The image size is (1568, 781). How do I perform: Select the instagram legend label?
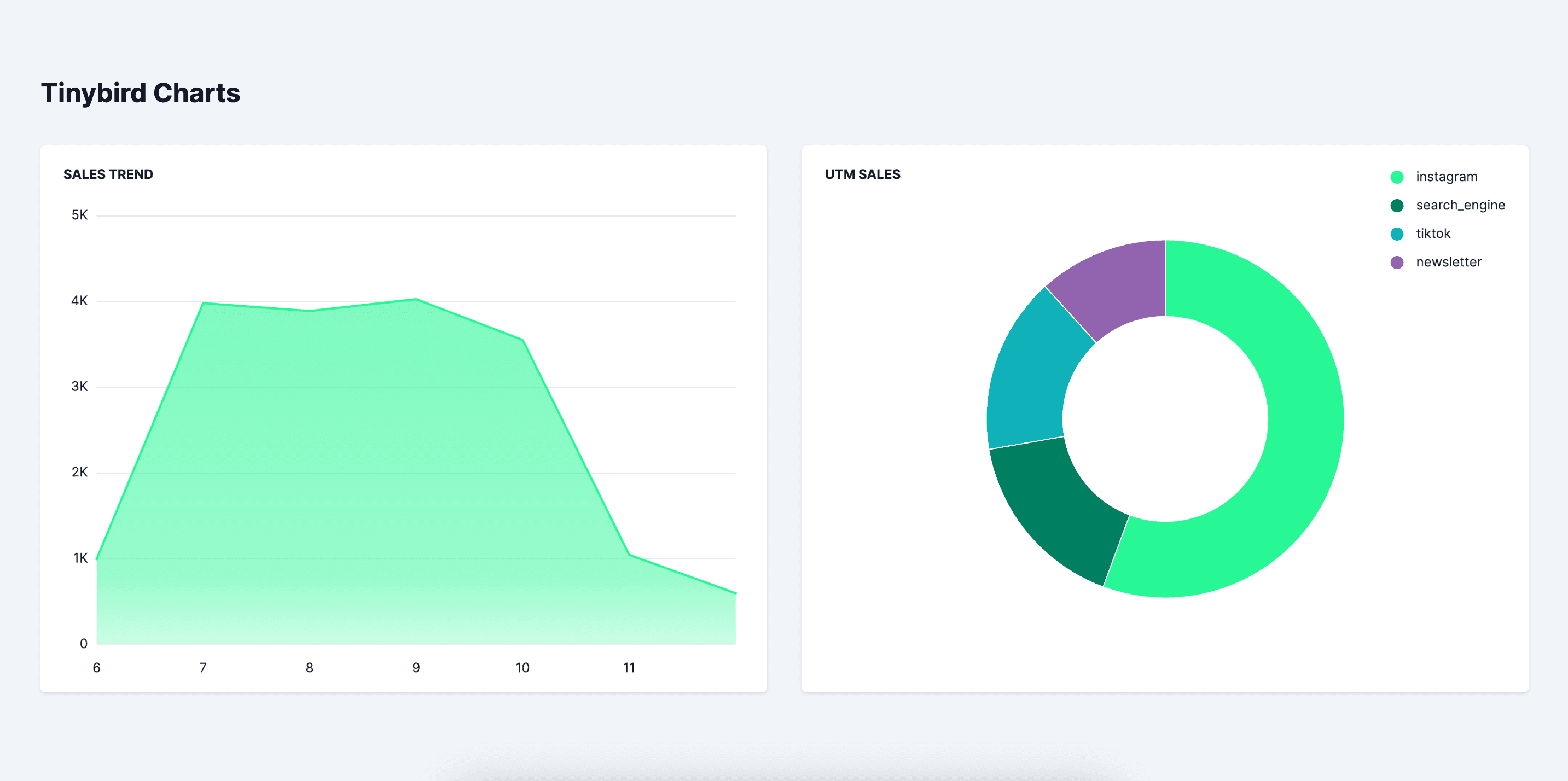click(x=1446, y=177)
